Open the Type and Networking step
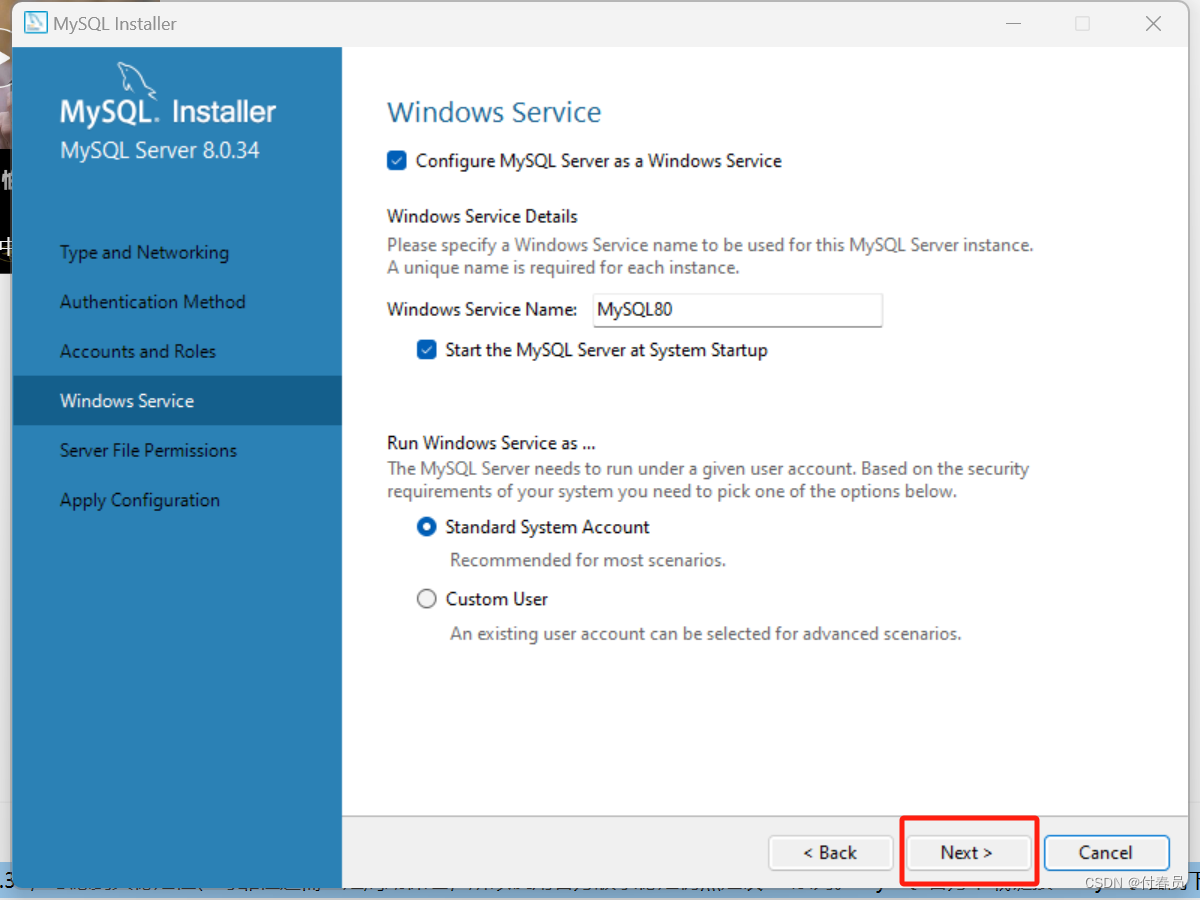1200x900 pixels. 144,252
